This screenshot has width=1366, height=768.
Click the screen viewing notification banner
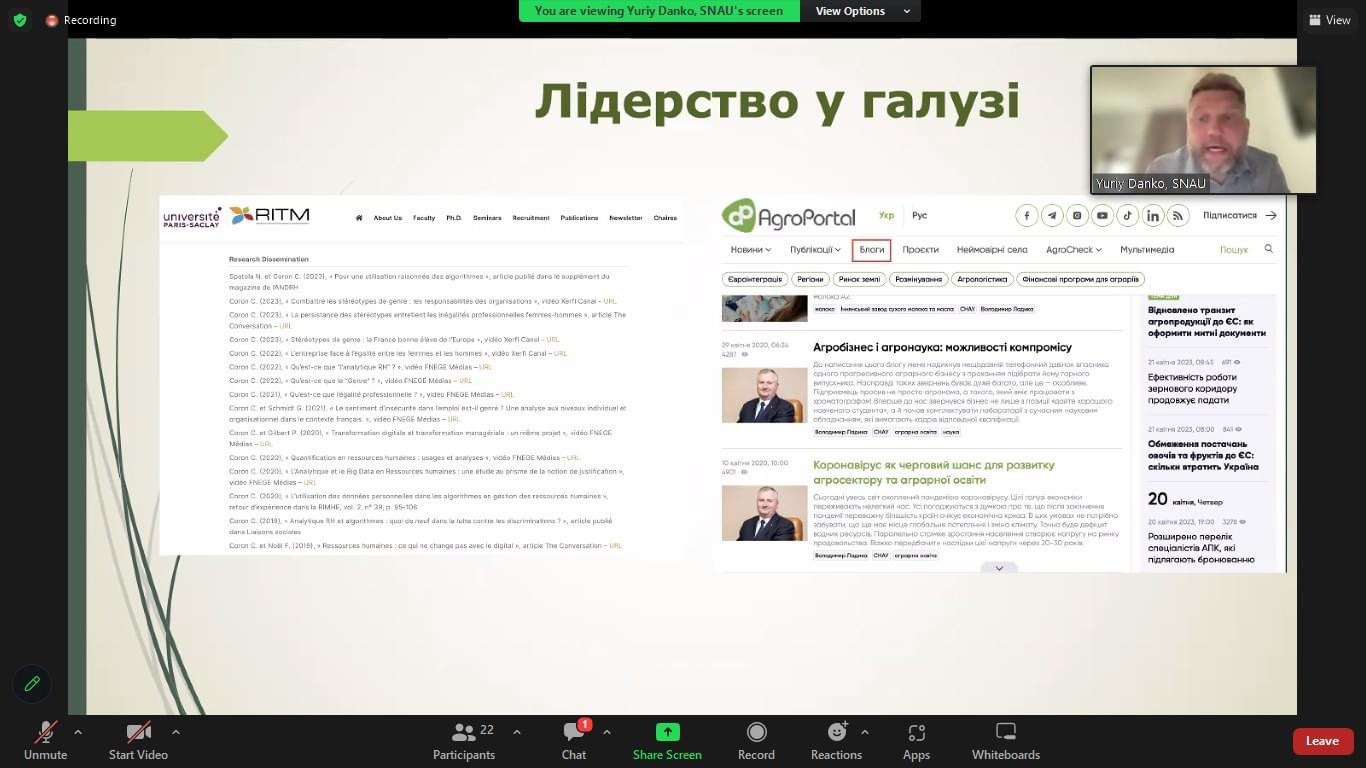(659, 11)
